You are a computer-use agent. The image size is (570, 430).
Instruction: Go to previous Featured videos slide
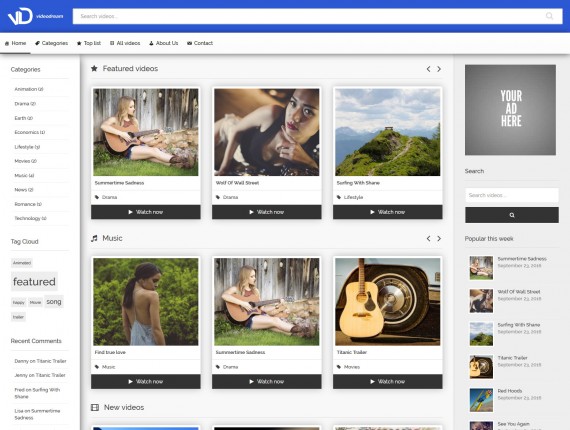(x=429, y=69)
